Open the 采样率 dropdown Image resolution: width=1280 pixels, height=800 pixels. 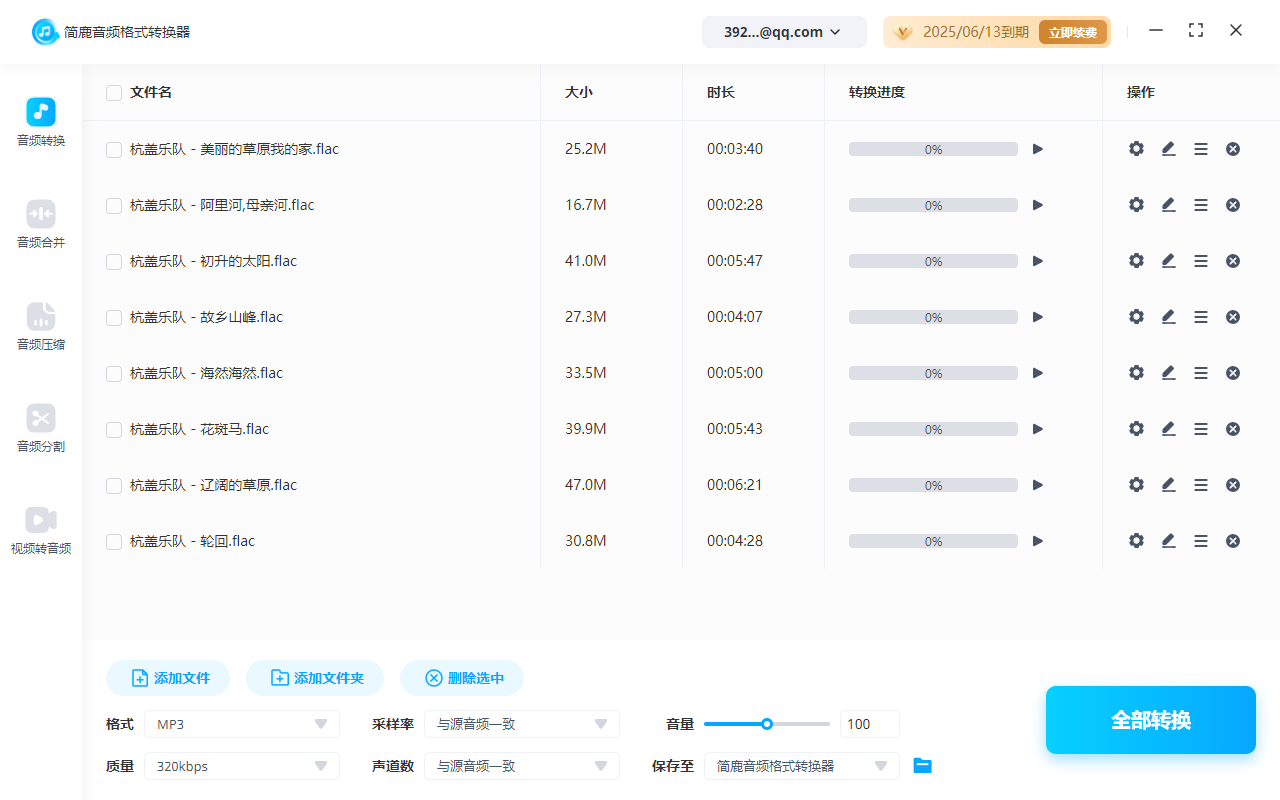[521, 723]
